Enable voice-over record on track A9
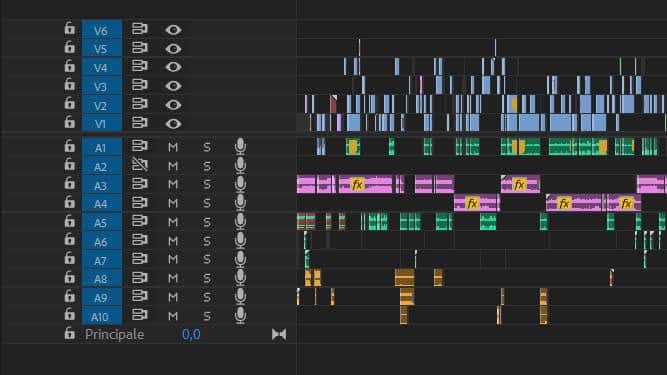 pyautogui.click(x=240, y=296)
